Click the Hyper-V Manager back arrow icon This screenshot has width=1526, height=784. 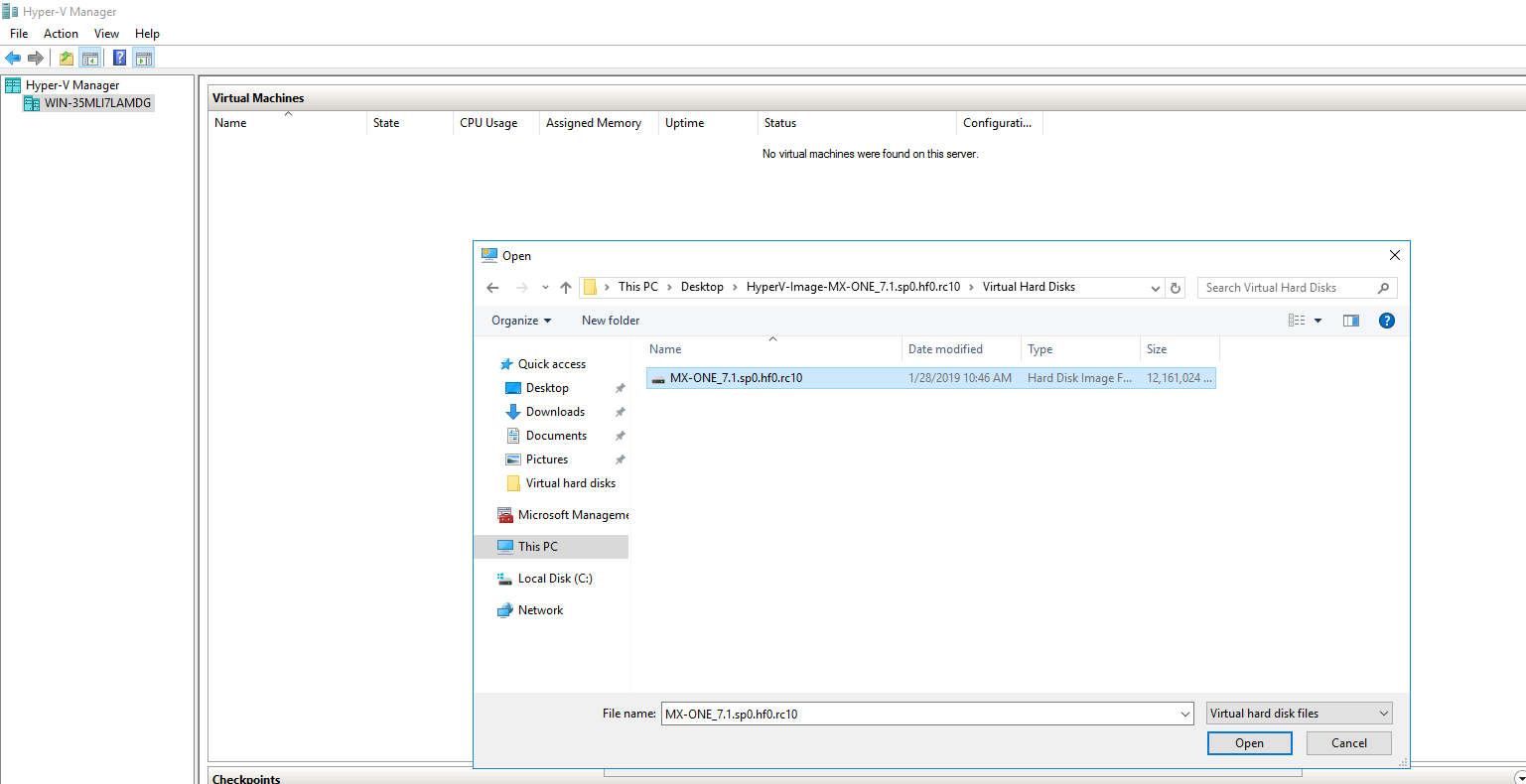pos(13,58)
